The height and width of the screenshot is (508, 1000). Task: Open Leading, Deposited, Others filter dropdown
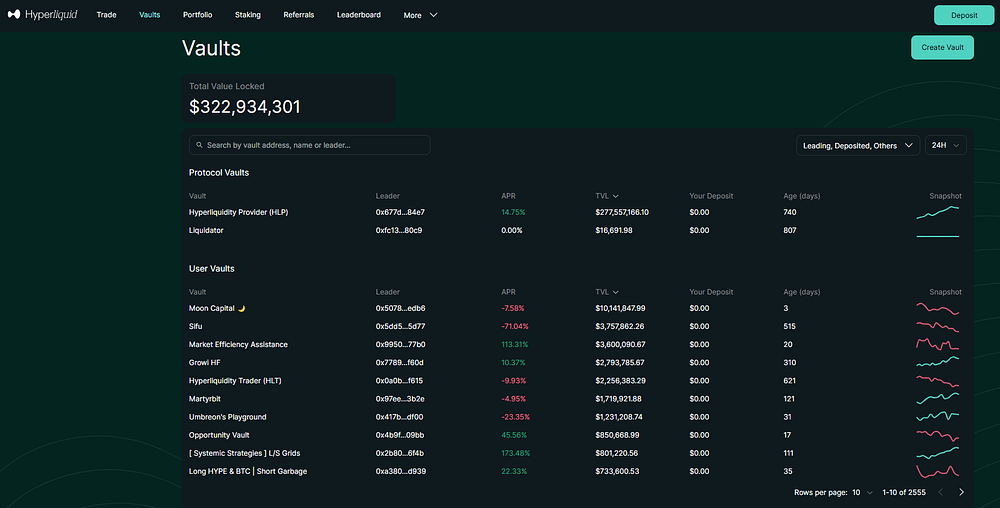pyautogui.click(x=858, y=145)
